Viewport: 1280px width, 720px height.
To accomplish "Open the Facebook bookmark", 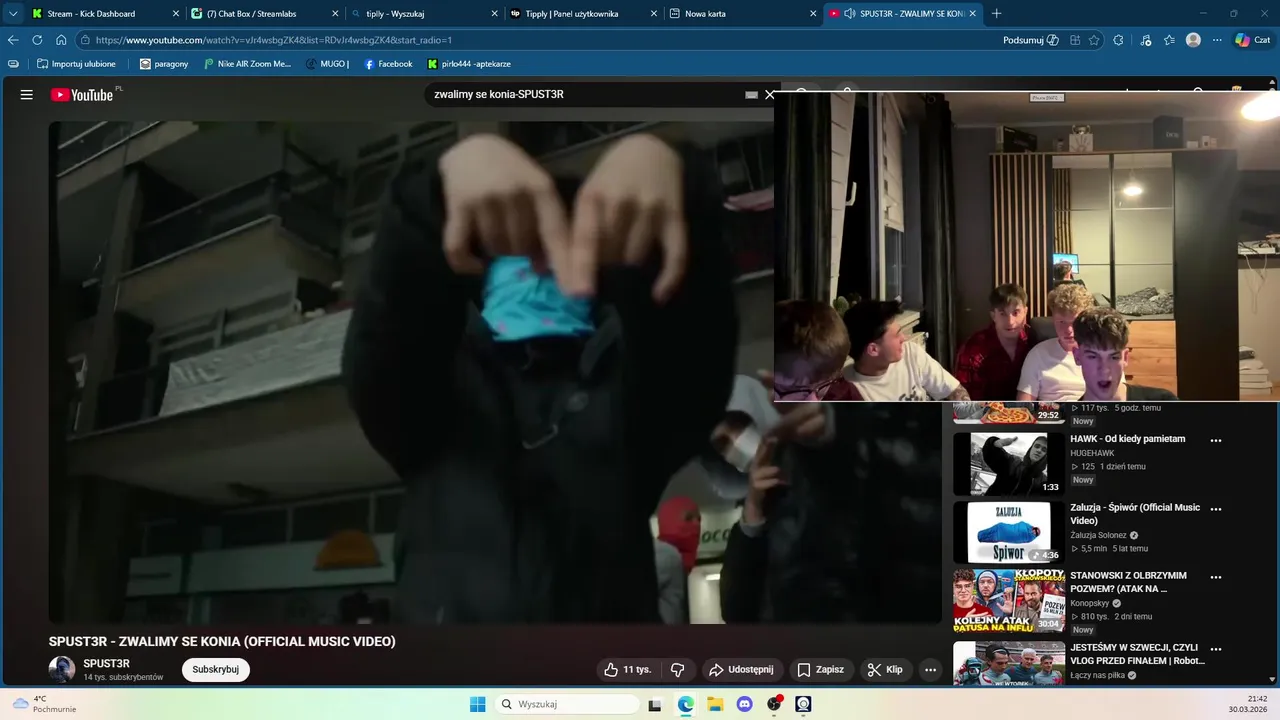I will (x=388, y=64).
